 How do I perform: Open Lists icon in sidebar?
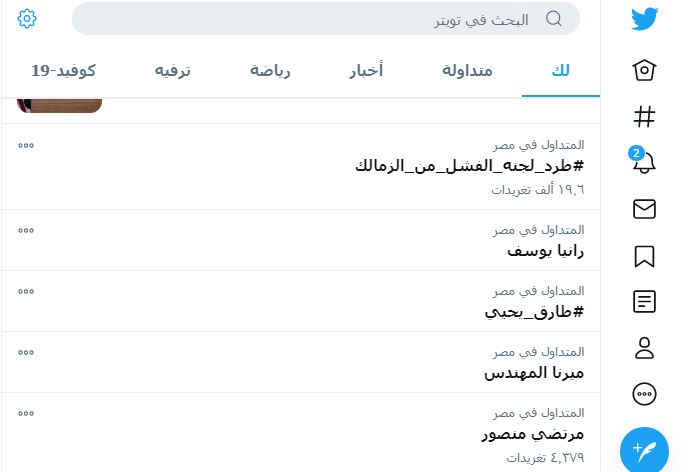tap(645, 301)
